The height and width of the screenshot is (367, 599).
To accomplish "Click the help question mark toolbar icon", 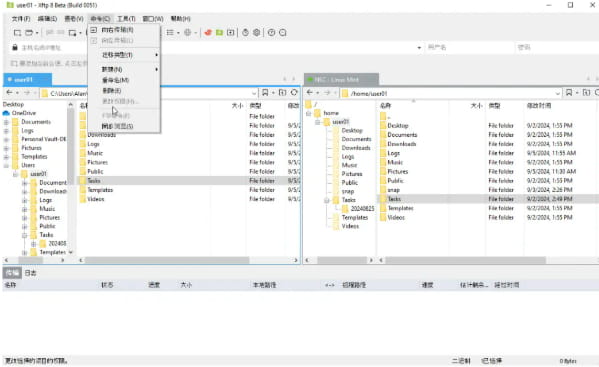I will (x=271, y=33).
